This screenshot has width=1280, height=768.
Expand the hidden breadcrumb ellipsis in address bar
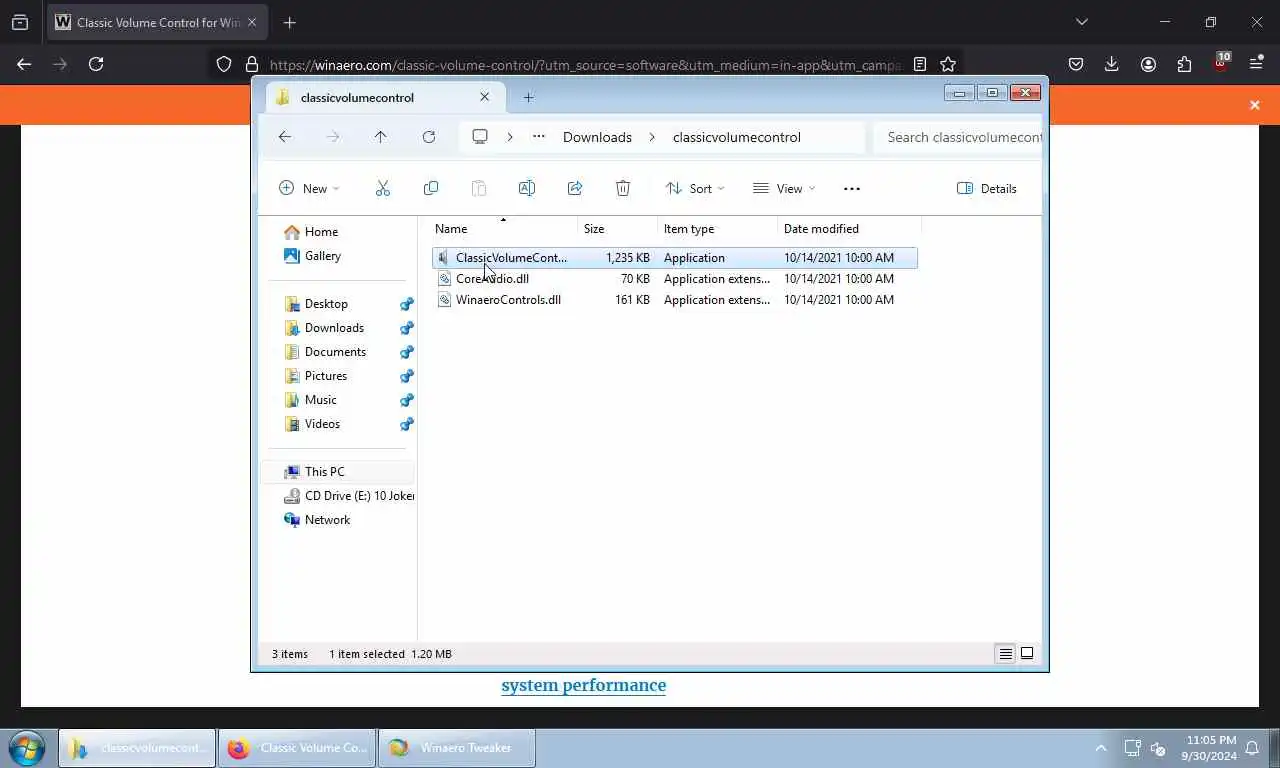click(539, 137)
